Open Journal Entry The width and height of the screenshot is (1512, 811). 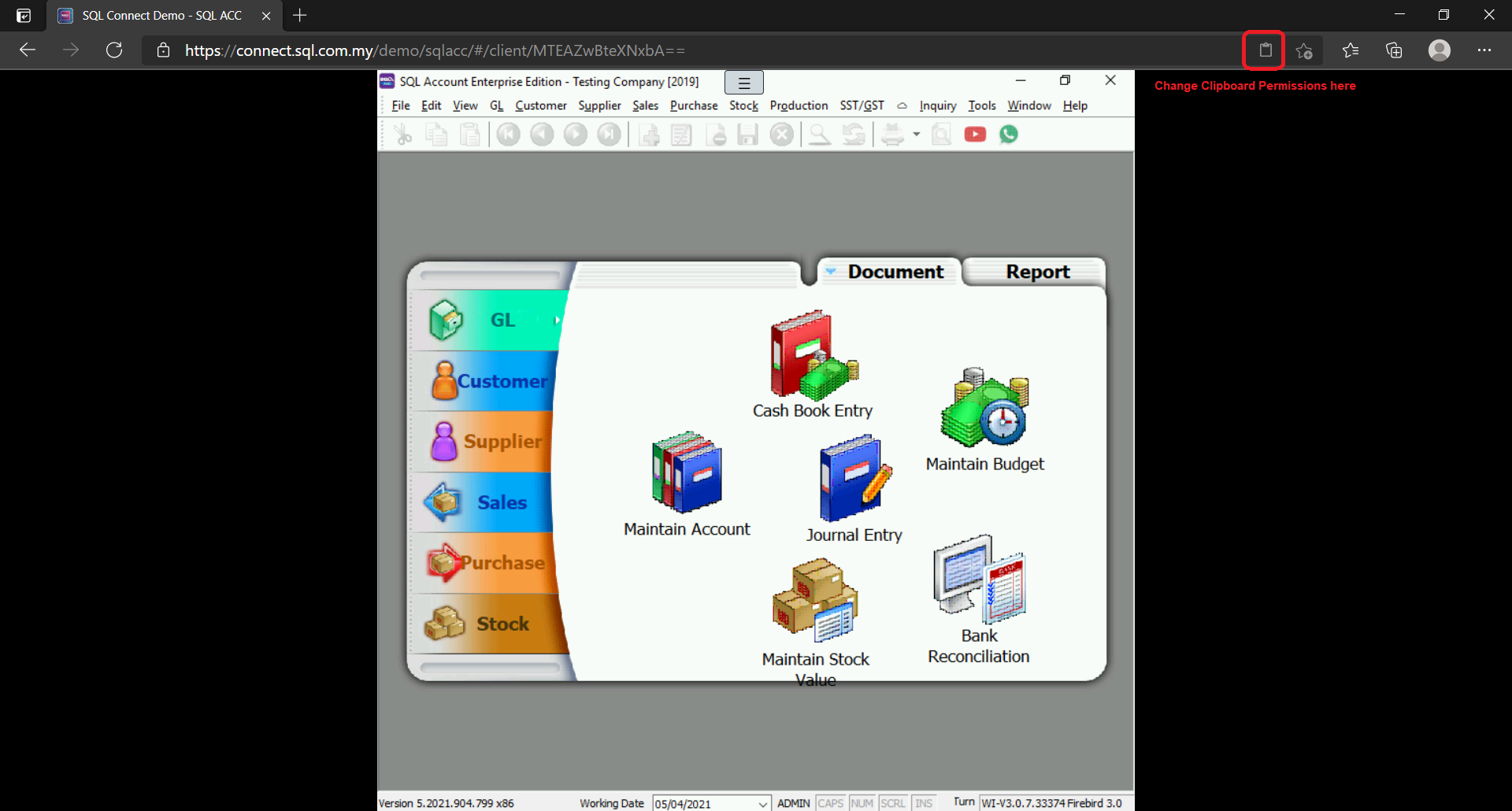pos(854,480)
